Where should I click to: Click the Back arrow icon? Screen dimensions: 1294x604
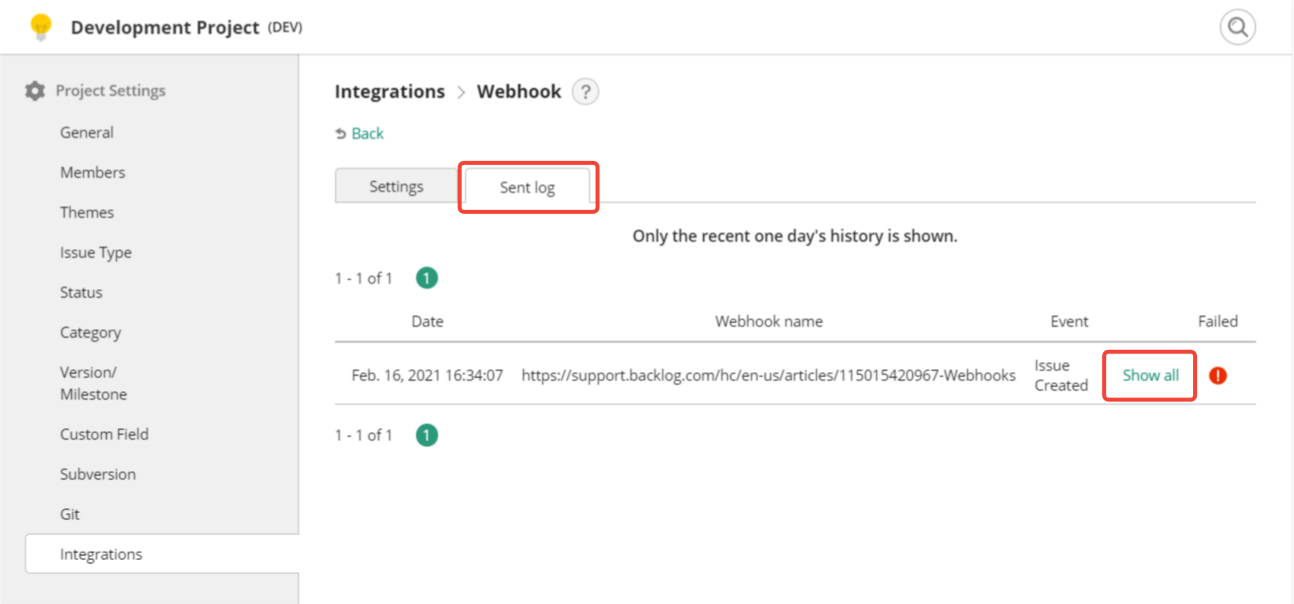click(341, 134)
